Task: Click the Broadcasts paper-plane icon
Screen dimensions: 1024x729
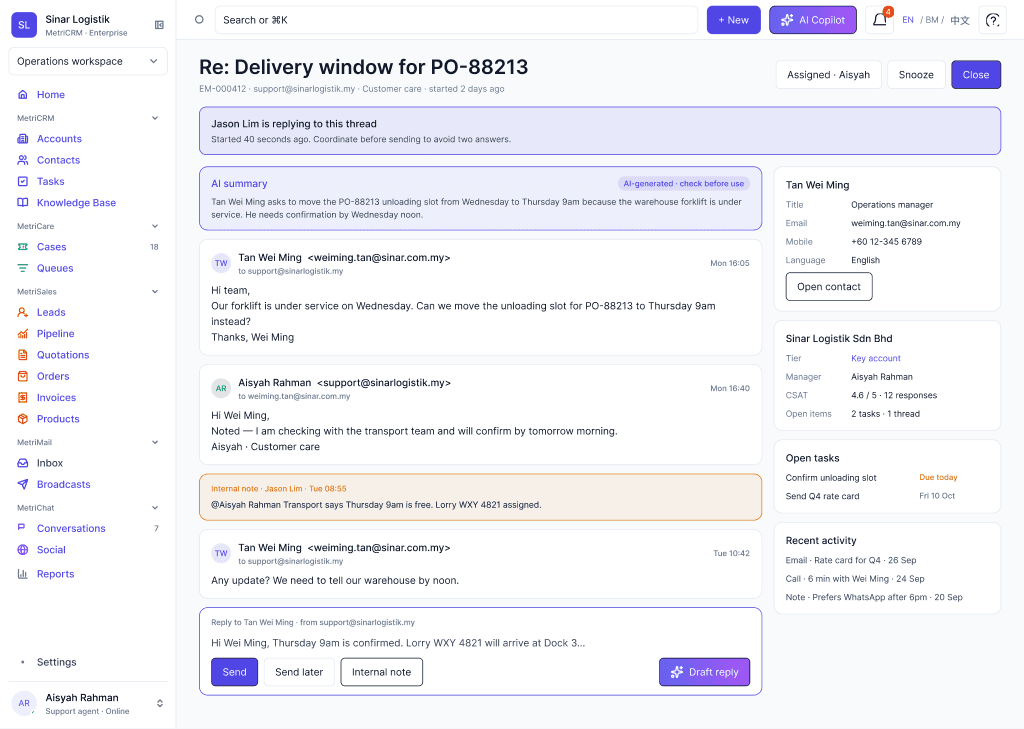Action: click(23, 484)
